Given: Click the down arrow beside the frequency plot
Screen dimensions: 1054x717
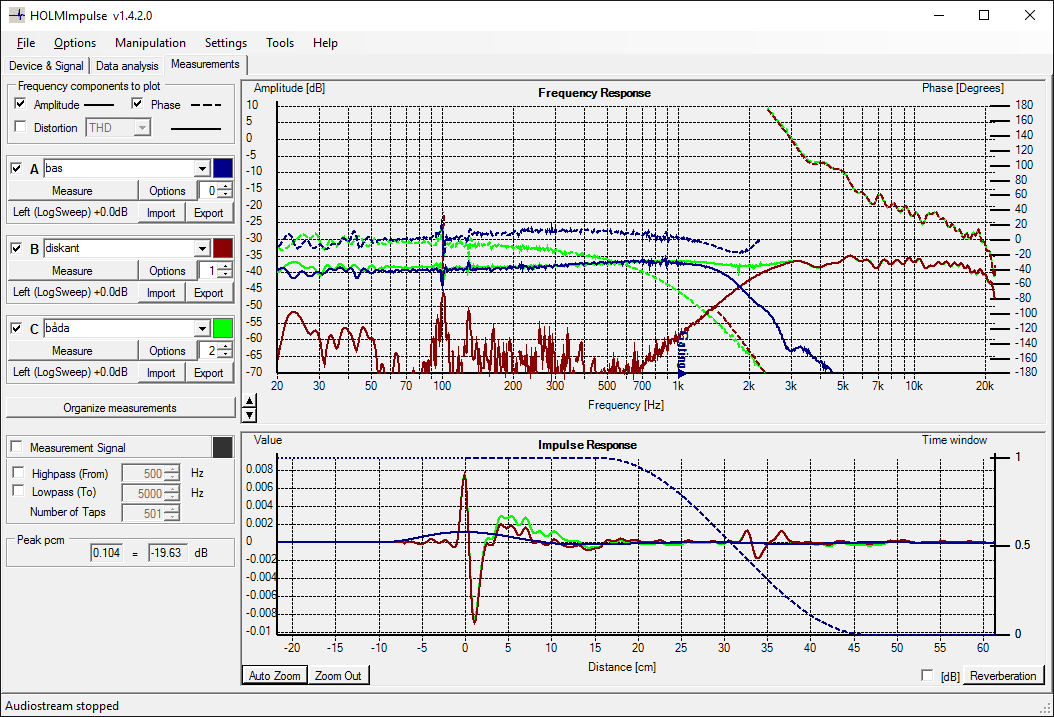Looking at the screenshot, I should 249,415.
